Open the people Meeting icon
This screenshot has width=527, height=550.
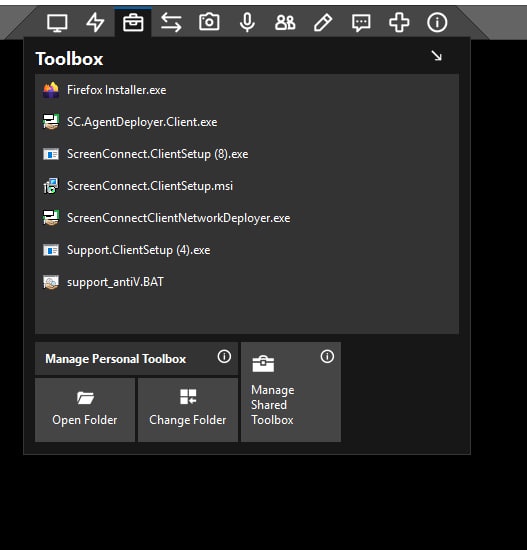285,23
